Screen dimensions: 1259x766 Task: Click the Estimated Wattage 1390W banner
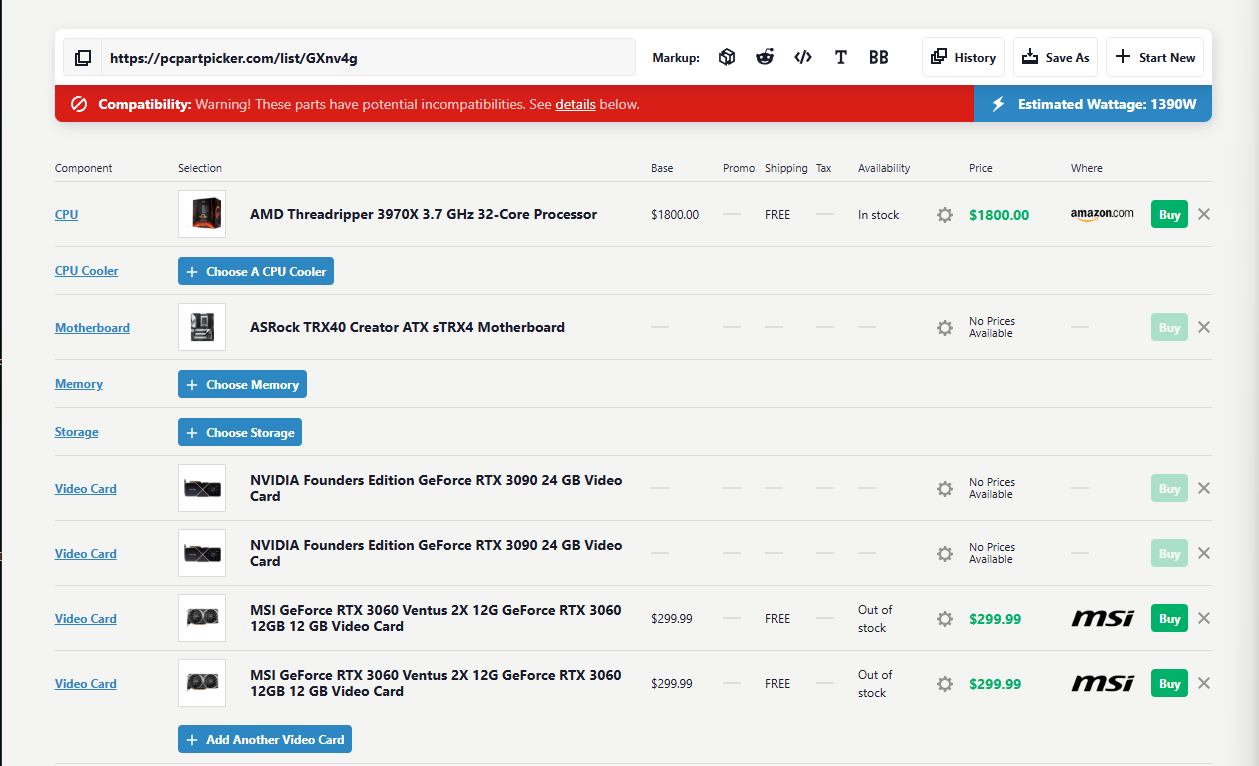pos(1093,104)
